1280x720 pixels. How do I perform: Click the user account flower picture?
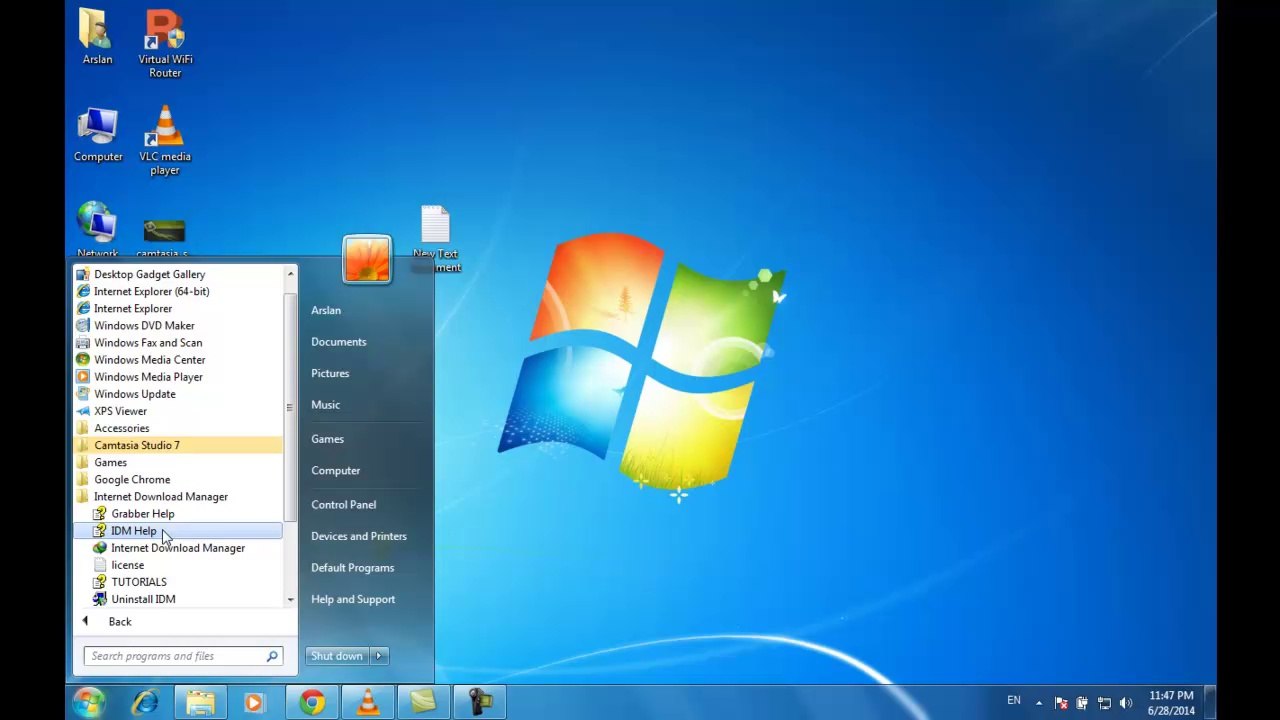367,259
